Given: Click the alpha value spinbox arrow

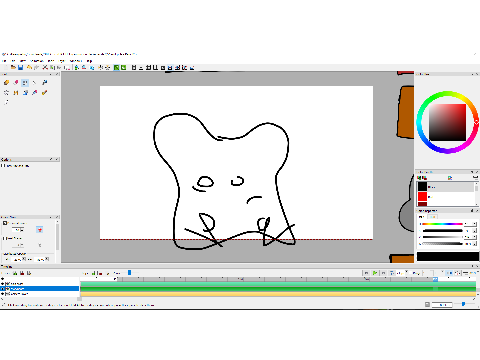Looking at the screenshot, I should (x=475, y=244).
